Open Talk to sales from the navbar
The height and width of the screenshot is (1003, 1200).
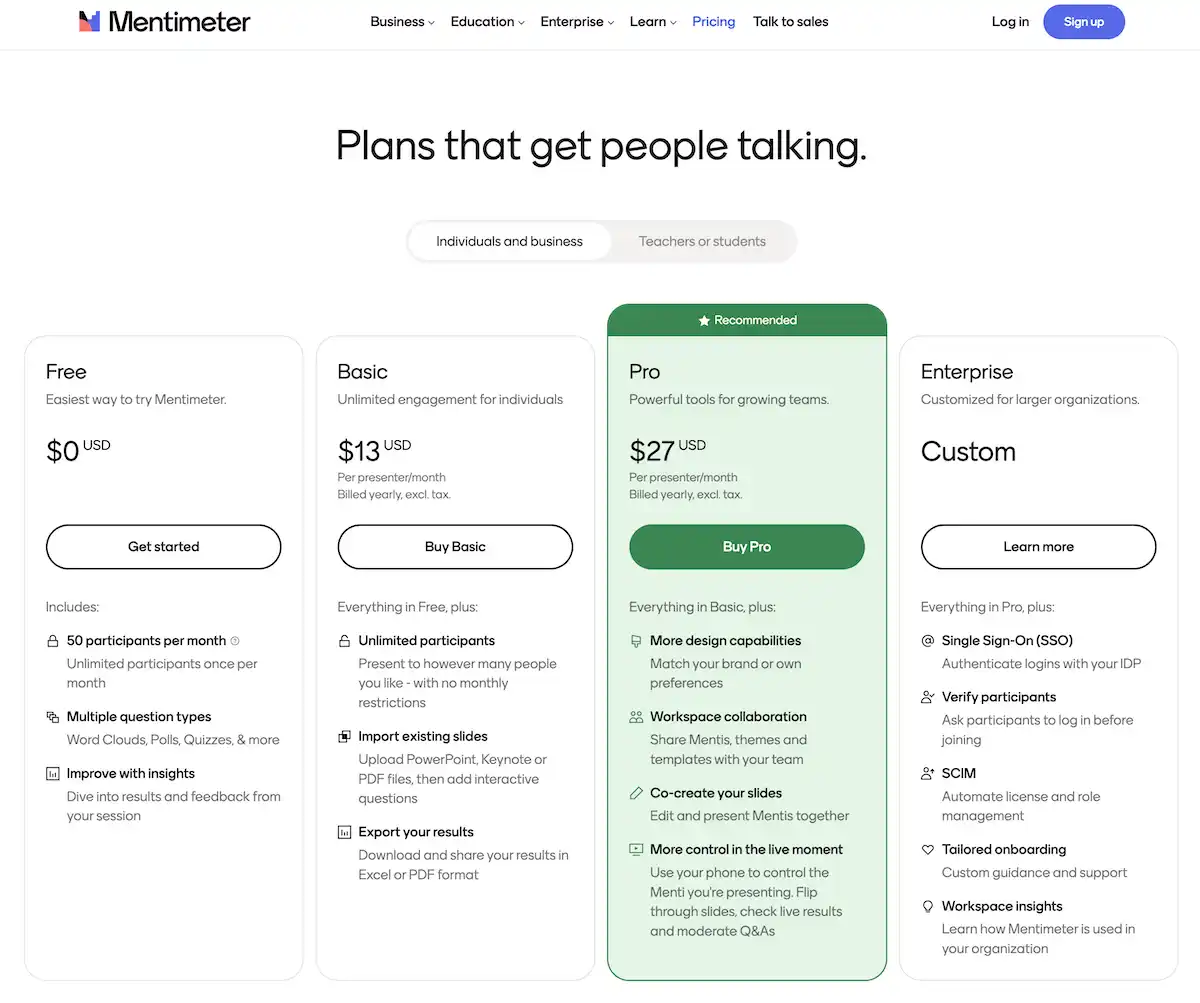click(790, 21)
